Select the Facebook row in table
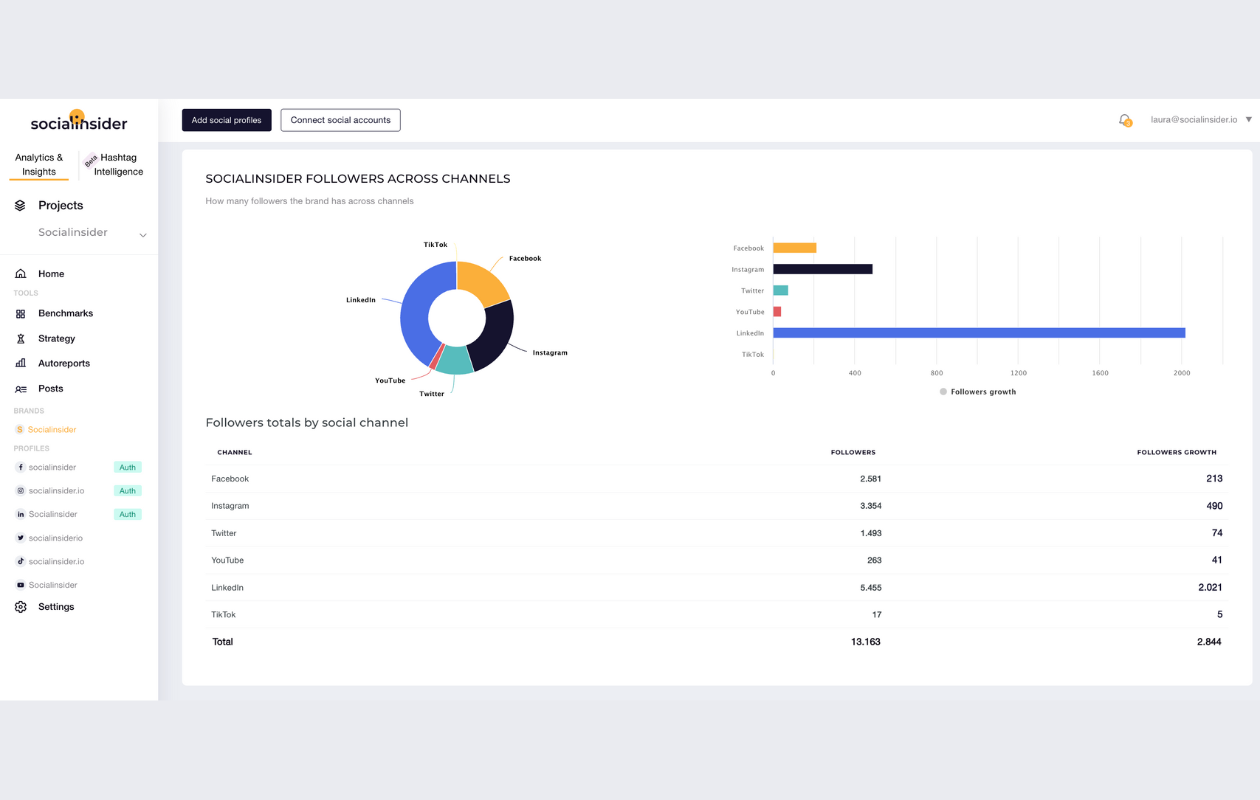 coord(717,479)
